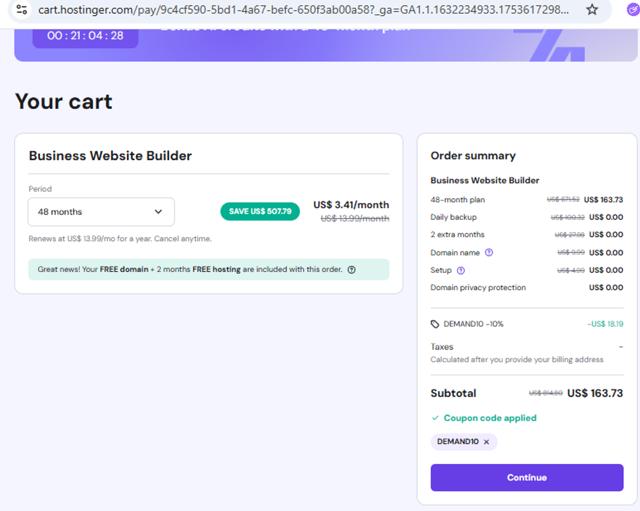Image resolution: width=640 pixels, height=511 pixels.
Task: Open the 48 months period dropdown
Action: coord(101,212)
